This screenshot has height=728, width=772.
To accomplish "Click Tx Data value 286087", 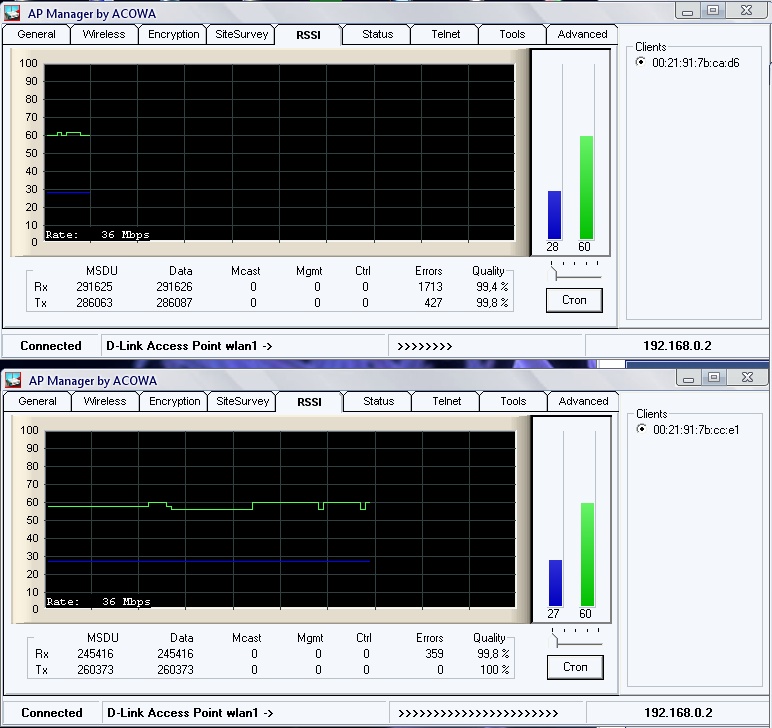I will point(174,303).
